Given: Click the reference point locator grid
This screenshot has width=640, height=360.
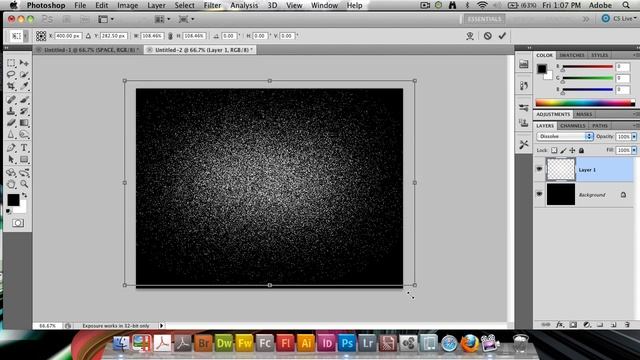Looking at the screenshot, I should click(41, 36).
